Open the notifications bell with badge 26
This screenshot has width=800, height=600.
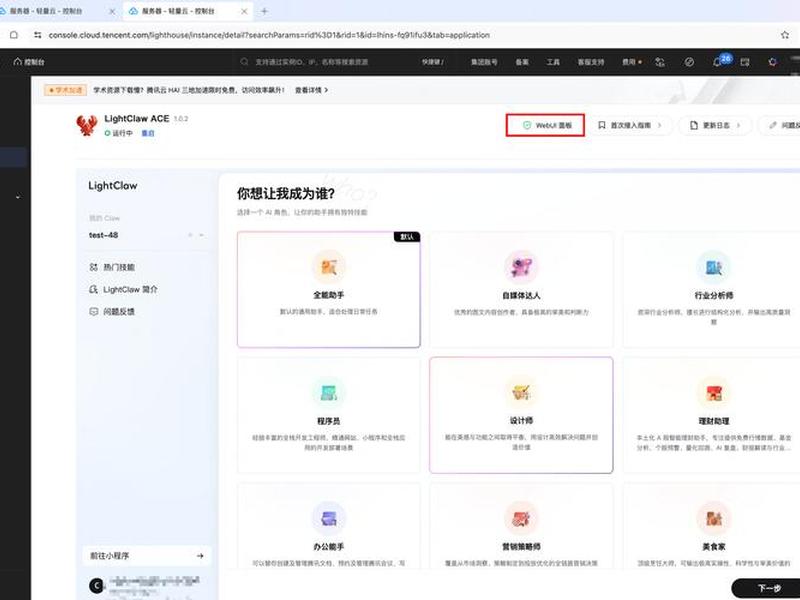[x=718, y=62]
